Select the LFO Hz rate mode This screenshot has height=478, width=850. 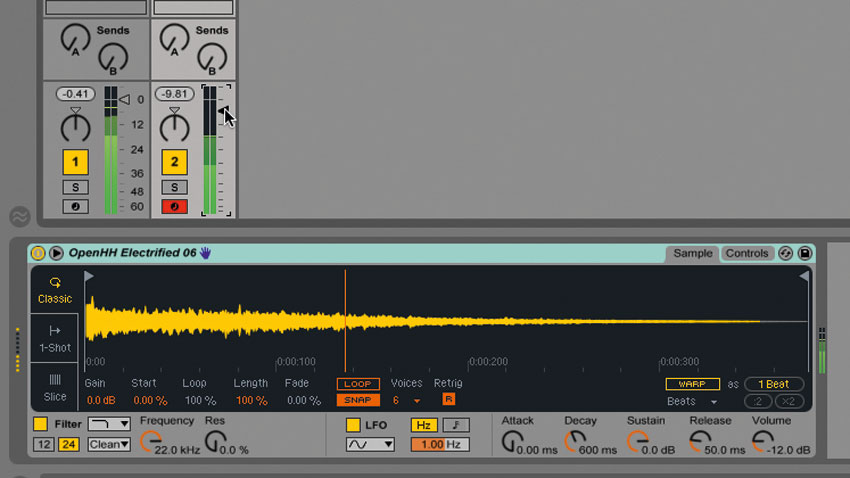(423, 425)
